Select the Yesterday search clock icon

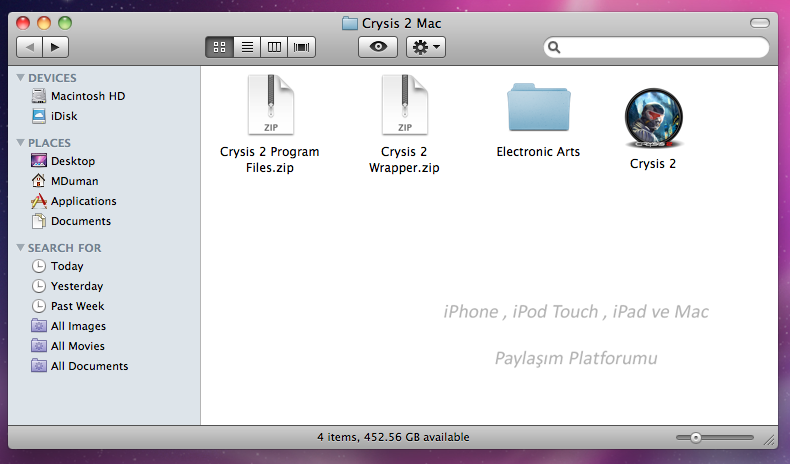click(39, 286)
